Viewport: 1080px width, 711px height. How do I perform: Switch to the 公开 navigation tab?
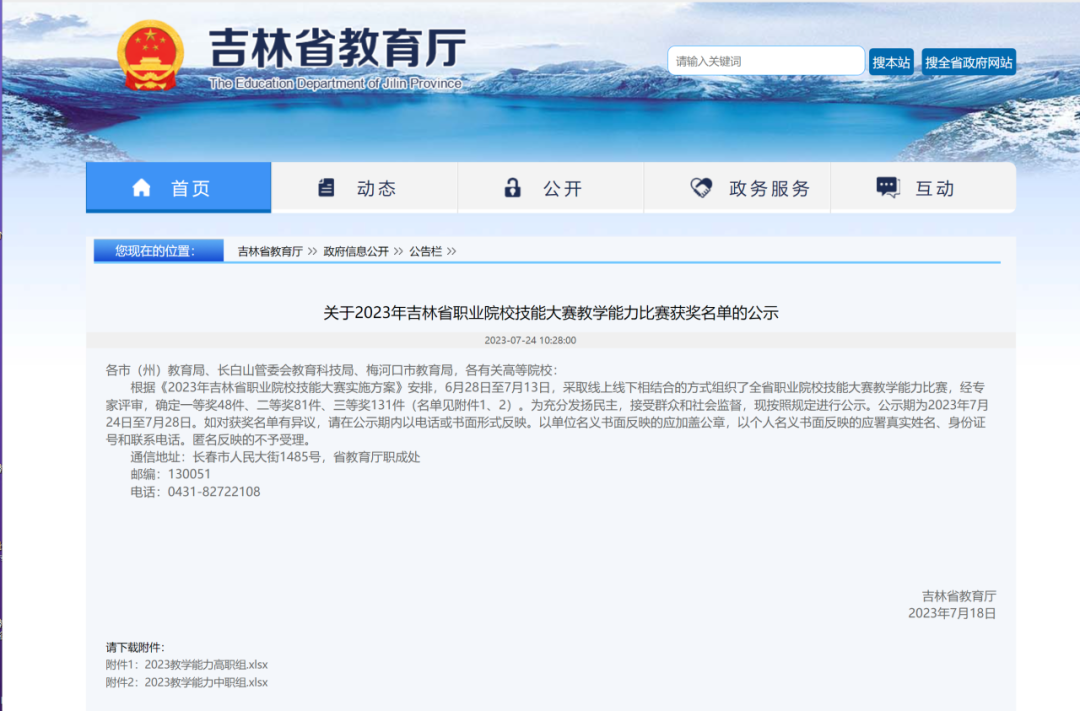[551, 188]
